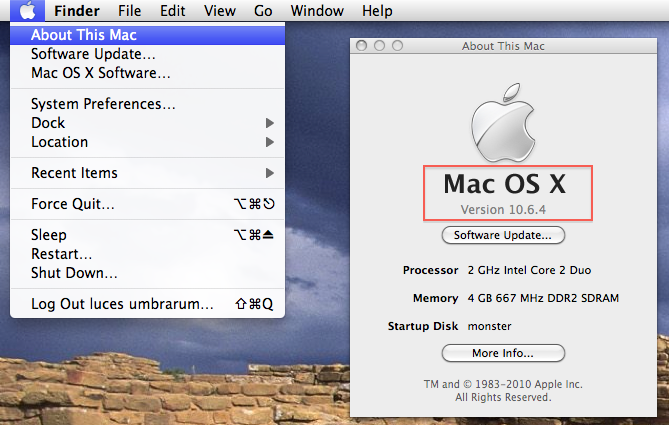669x425 pixels.
Task: Select About This Mac menu entry
Action: [147, 35]
